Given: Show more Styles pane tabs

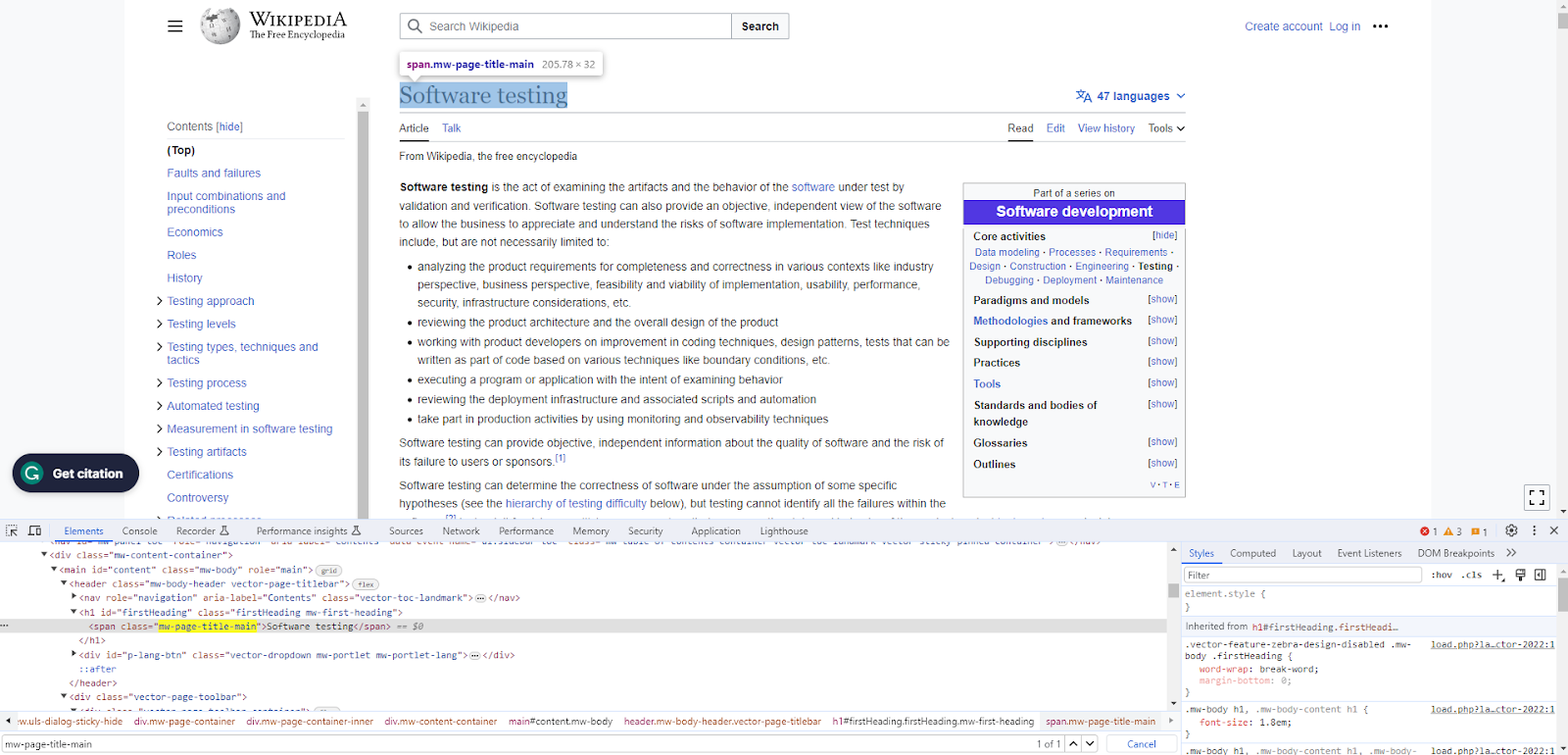Looking at the screenshot, I should 1511,553.
